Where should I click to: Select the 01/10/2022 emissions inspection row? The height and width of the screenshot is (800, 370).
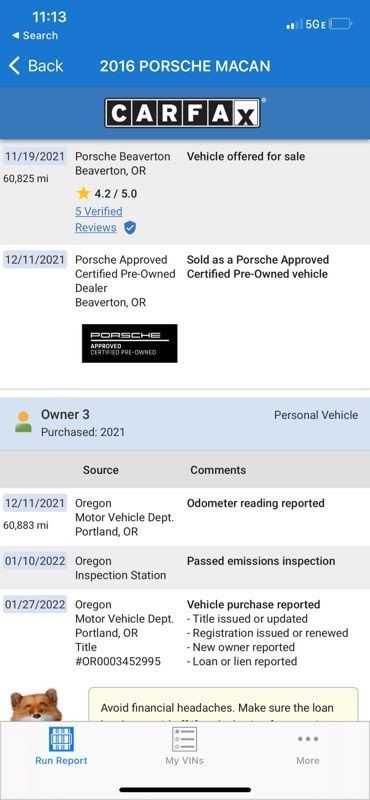pos(185,568)
